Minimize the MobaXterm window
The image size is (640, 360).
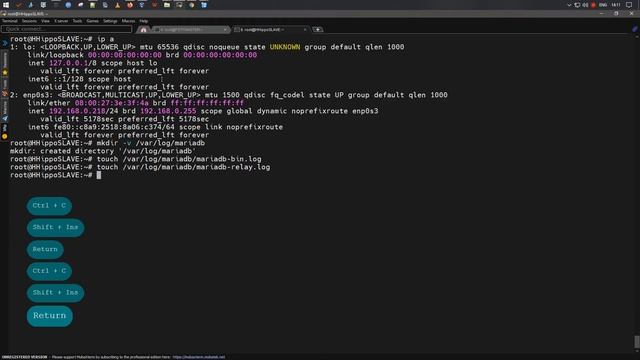click(x=602, y=13)
